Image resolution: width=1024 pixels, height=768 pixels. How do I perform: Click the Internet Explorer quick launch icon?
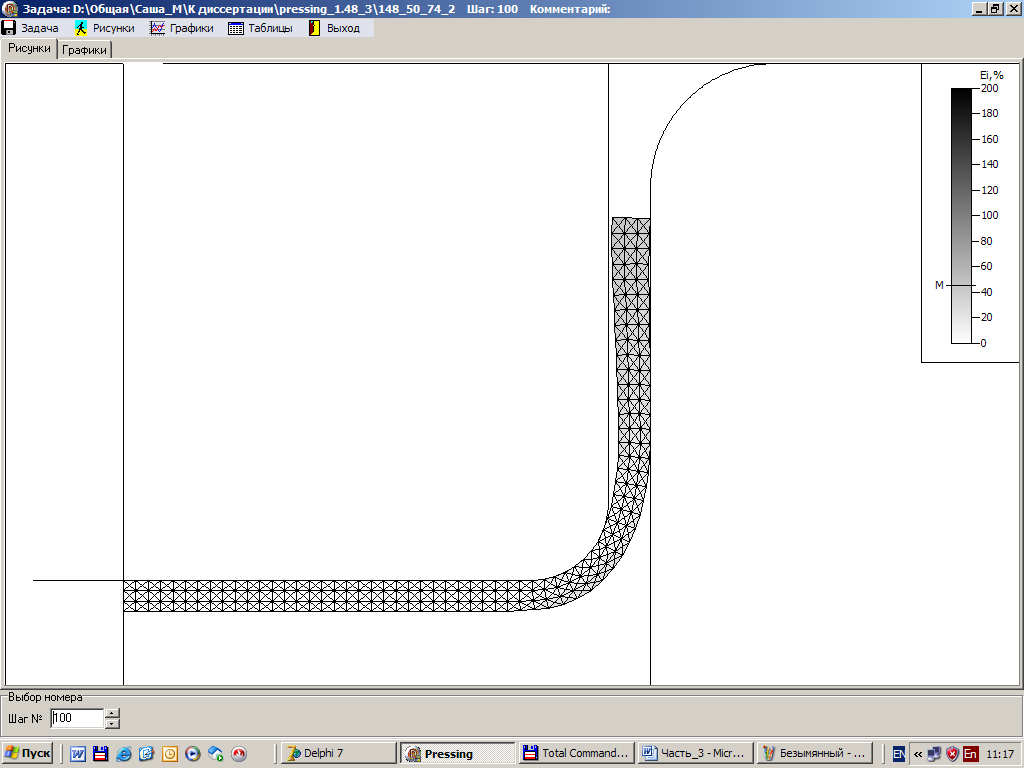124,754
